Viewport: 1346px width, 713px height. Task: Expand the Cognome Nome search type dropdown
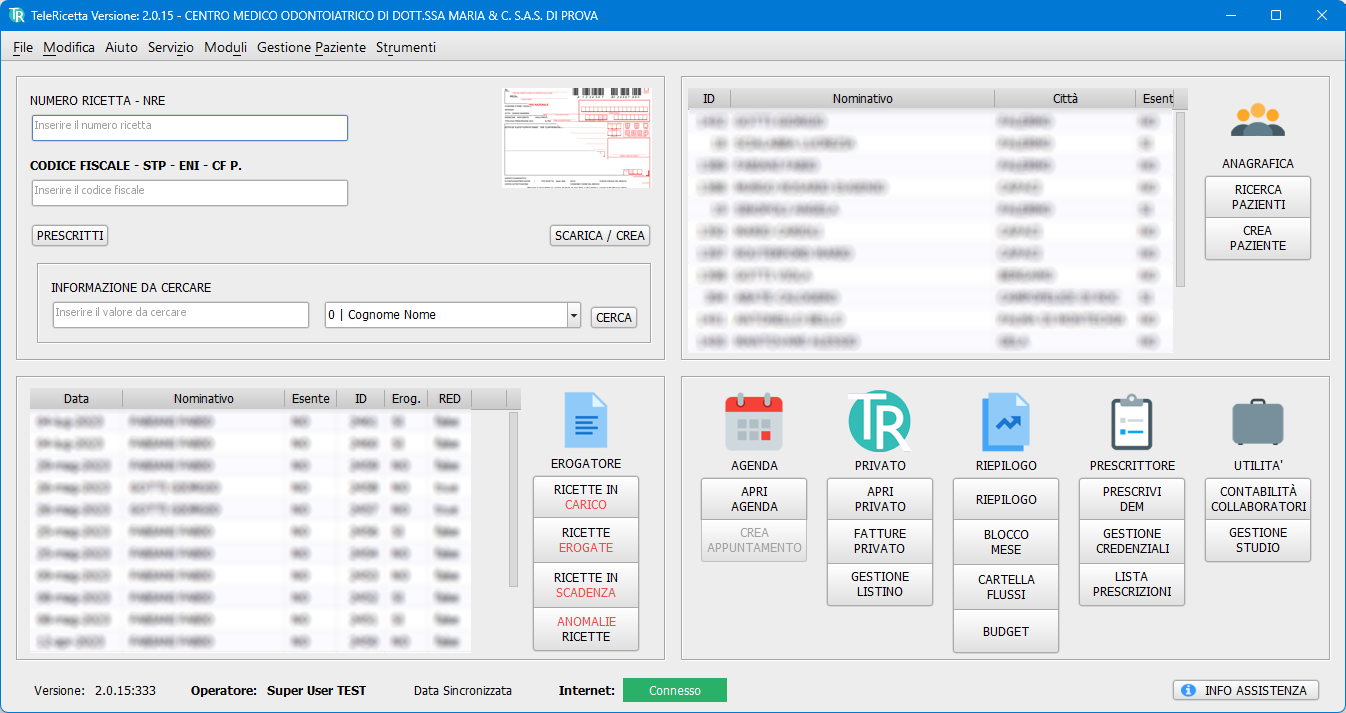tap(573, 315)
